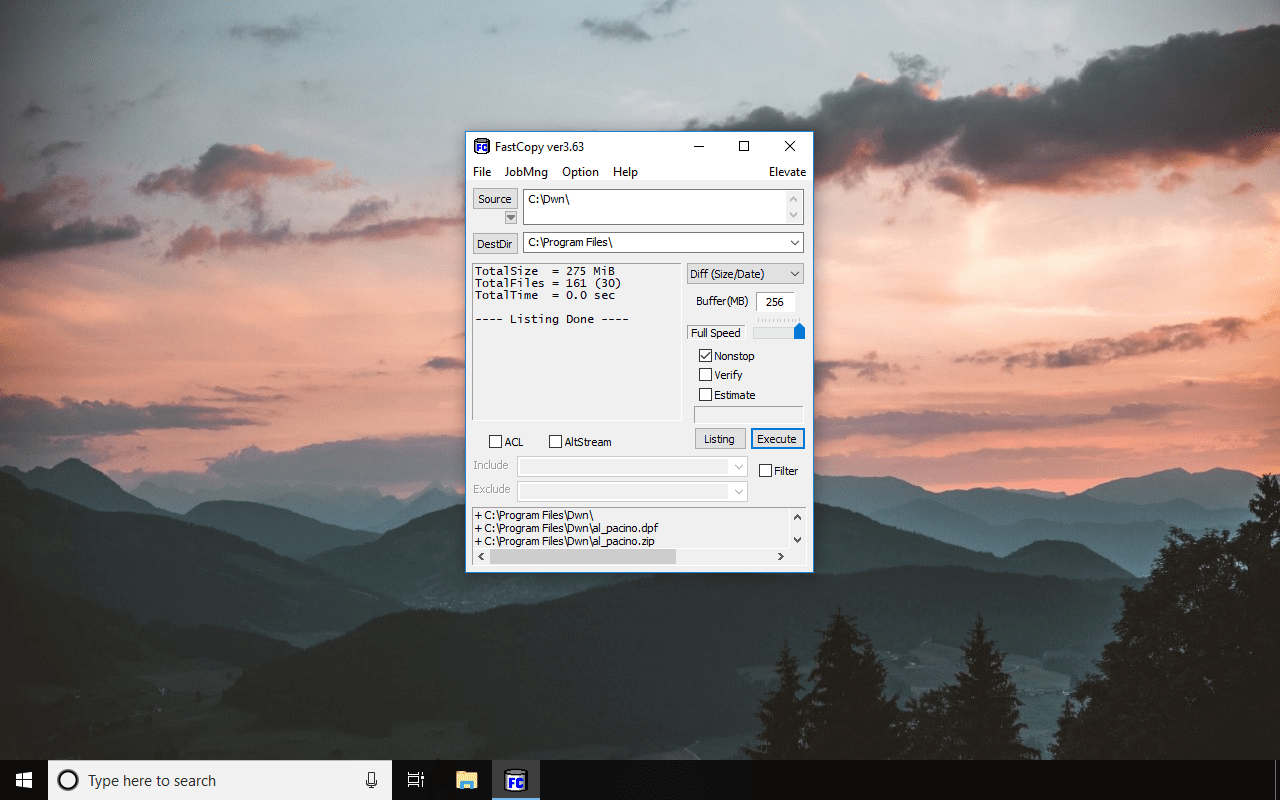The width and height of the screenshot is (1280, 800).
Task: Click the al_pacino.dpf log line
Action: click(566, 528)
